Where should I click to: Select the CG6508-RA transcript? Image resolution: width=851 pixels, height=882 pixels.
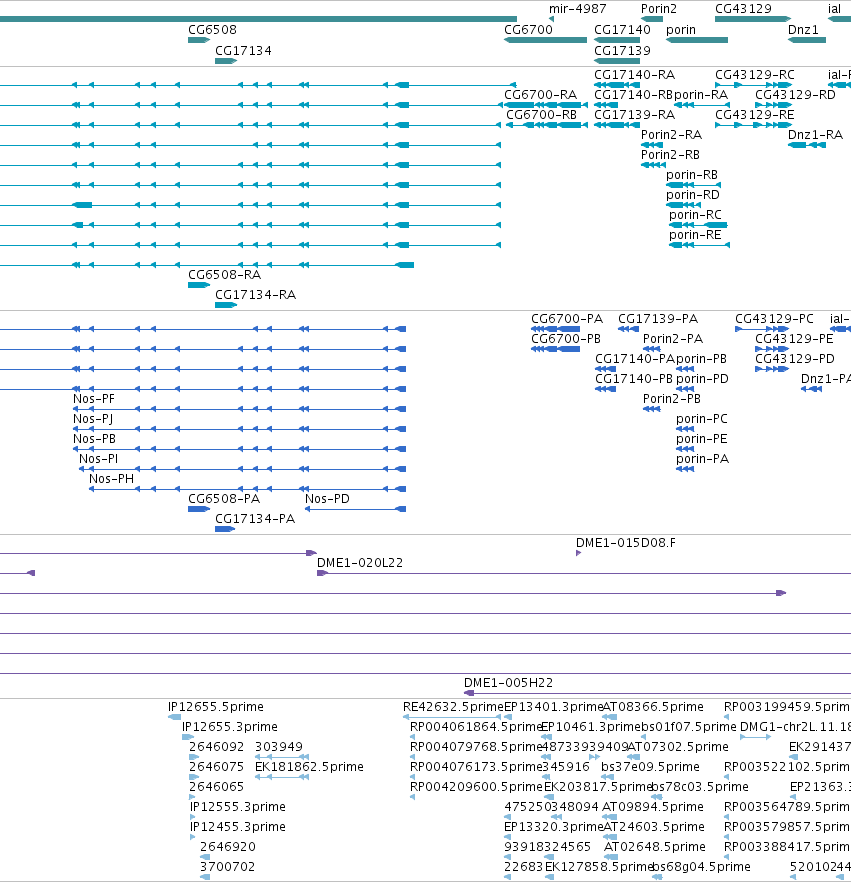(x=199, y=285)
